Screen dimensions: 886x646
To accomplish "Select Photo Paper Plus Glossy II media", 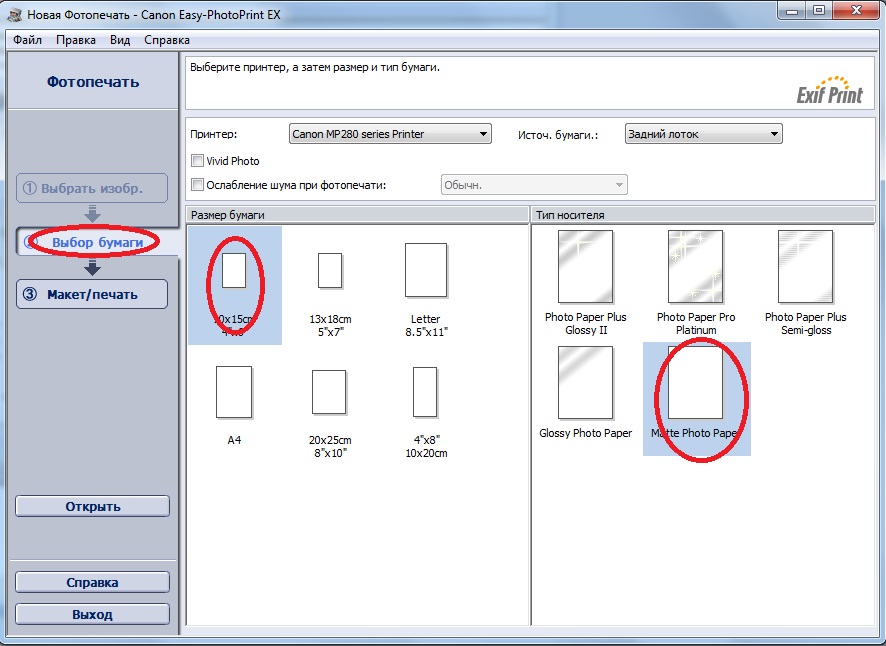I will pyautogui.click(x=585, y=283).
